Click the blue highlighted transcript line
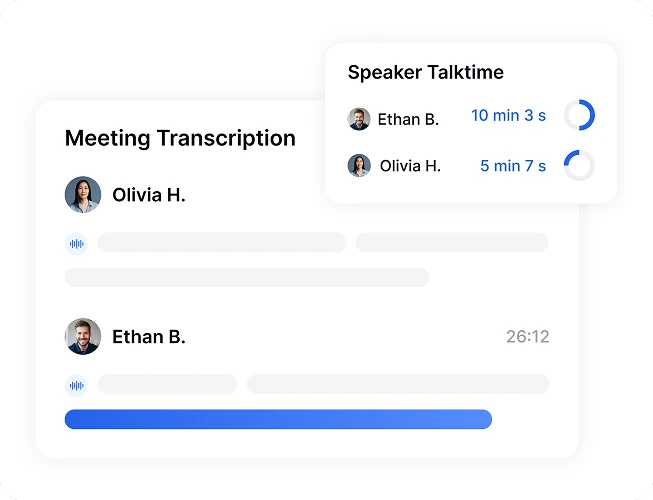Image resolution: width=653 pixels, height=500 pixels. [x=278, y=419]
